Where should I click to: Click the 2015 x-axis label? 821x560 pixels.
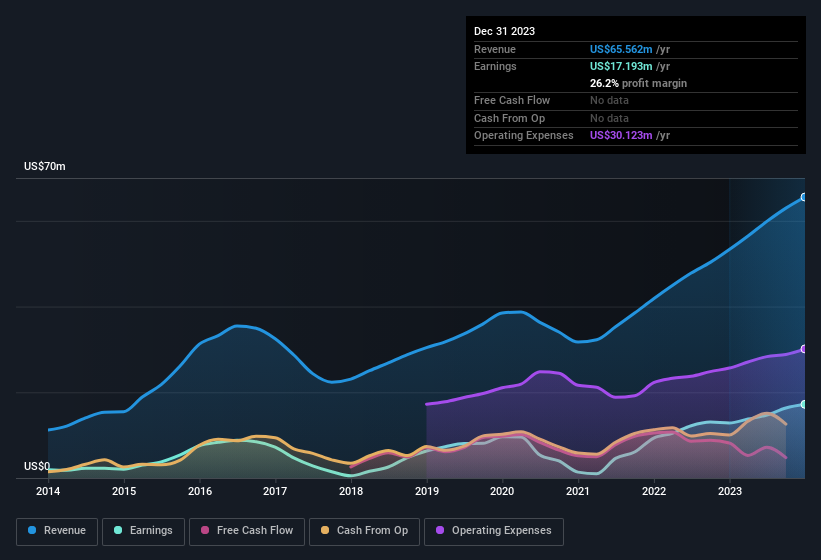(x=124, y=491)
